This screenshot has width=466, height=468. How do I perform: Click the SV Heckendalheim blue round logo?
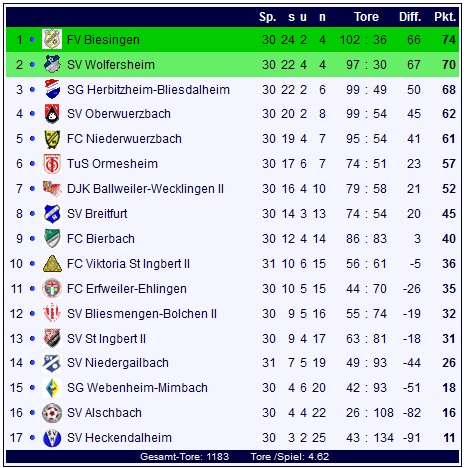pyautogui.click(x=52, y=438)
